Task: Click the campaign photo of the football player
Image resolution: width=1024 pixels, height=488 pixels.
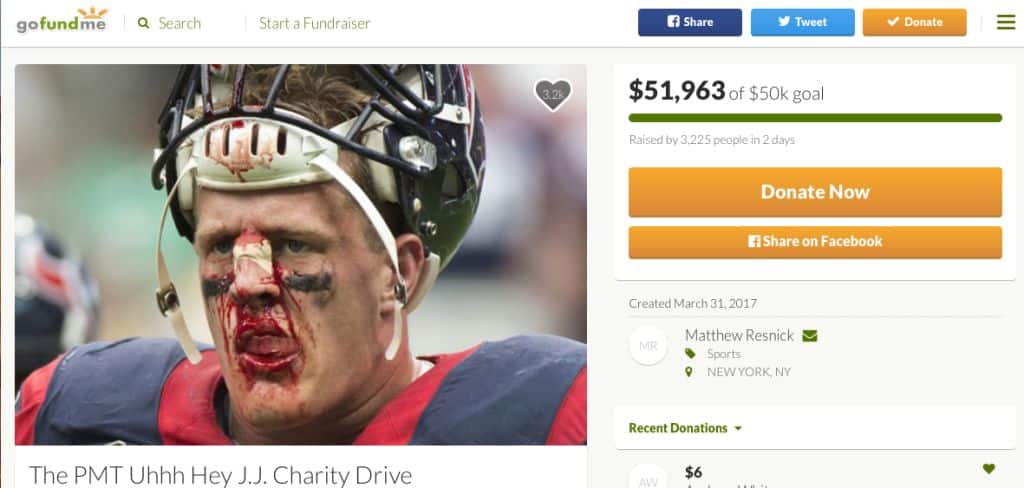Action: point(300,255)
